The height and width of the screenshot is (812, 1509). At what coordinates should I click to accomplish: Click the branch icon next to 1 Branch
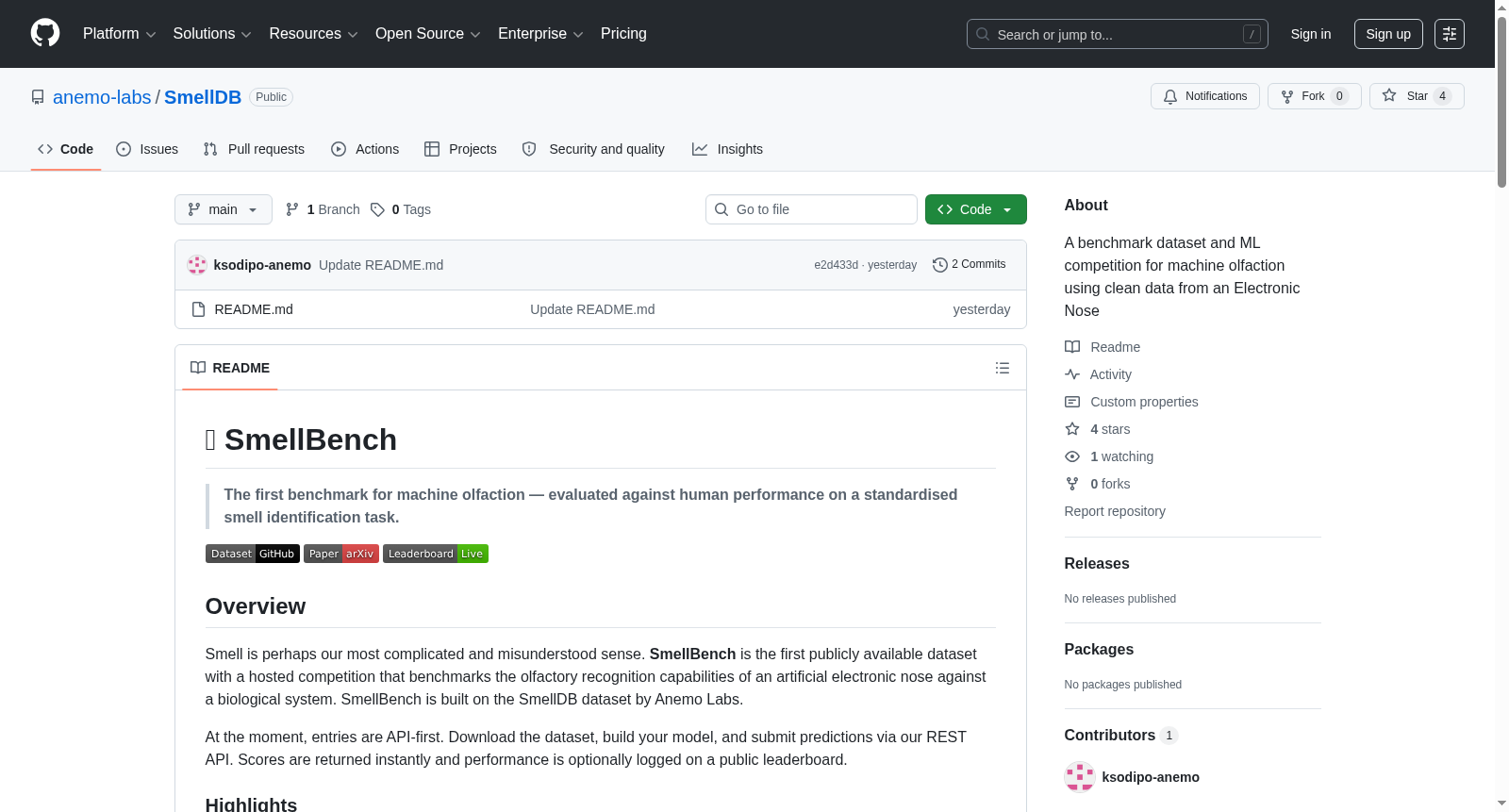(x=292, y=209)
